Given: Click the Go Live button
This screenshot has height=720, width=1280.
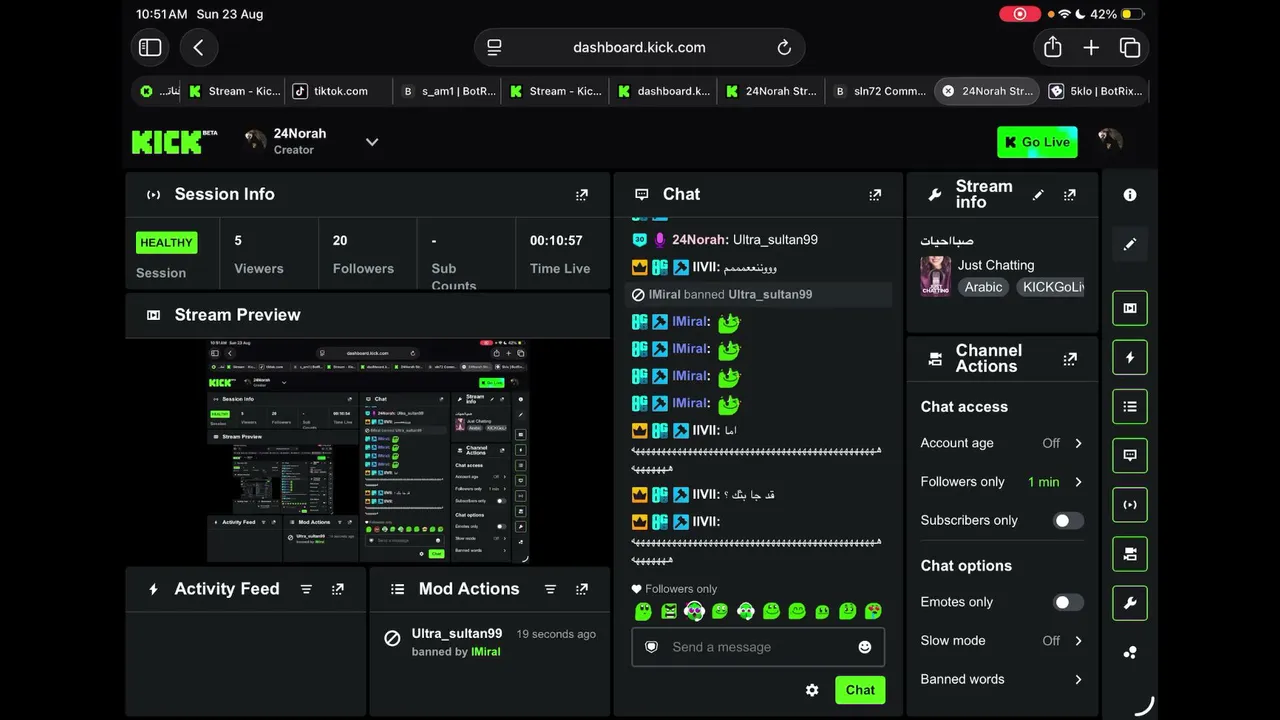Looking at the screenshot, I should coord(1037,142).
